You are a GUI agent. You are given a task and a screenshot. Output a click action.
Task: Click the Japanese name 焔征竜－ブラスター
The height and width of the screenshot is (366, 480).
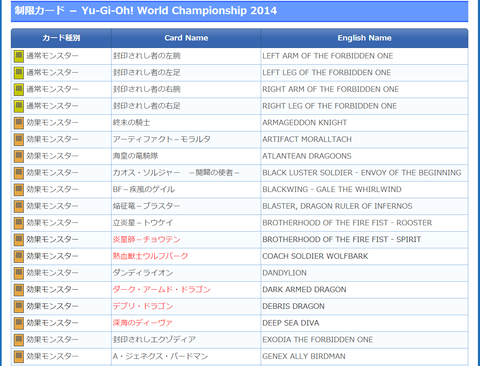pyautogui.click(x=146, y=206)
